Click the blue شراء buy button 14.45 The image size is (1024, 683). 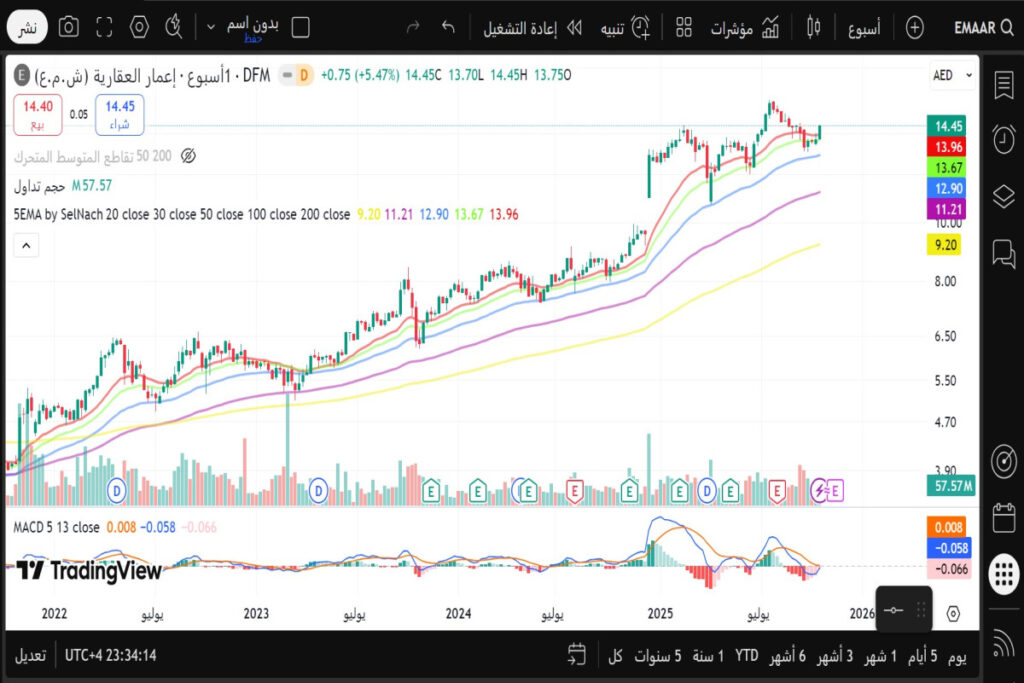pos(120,114)
